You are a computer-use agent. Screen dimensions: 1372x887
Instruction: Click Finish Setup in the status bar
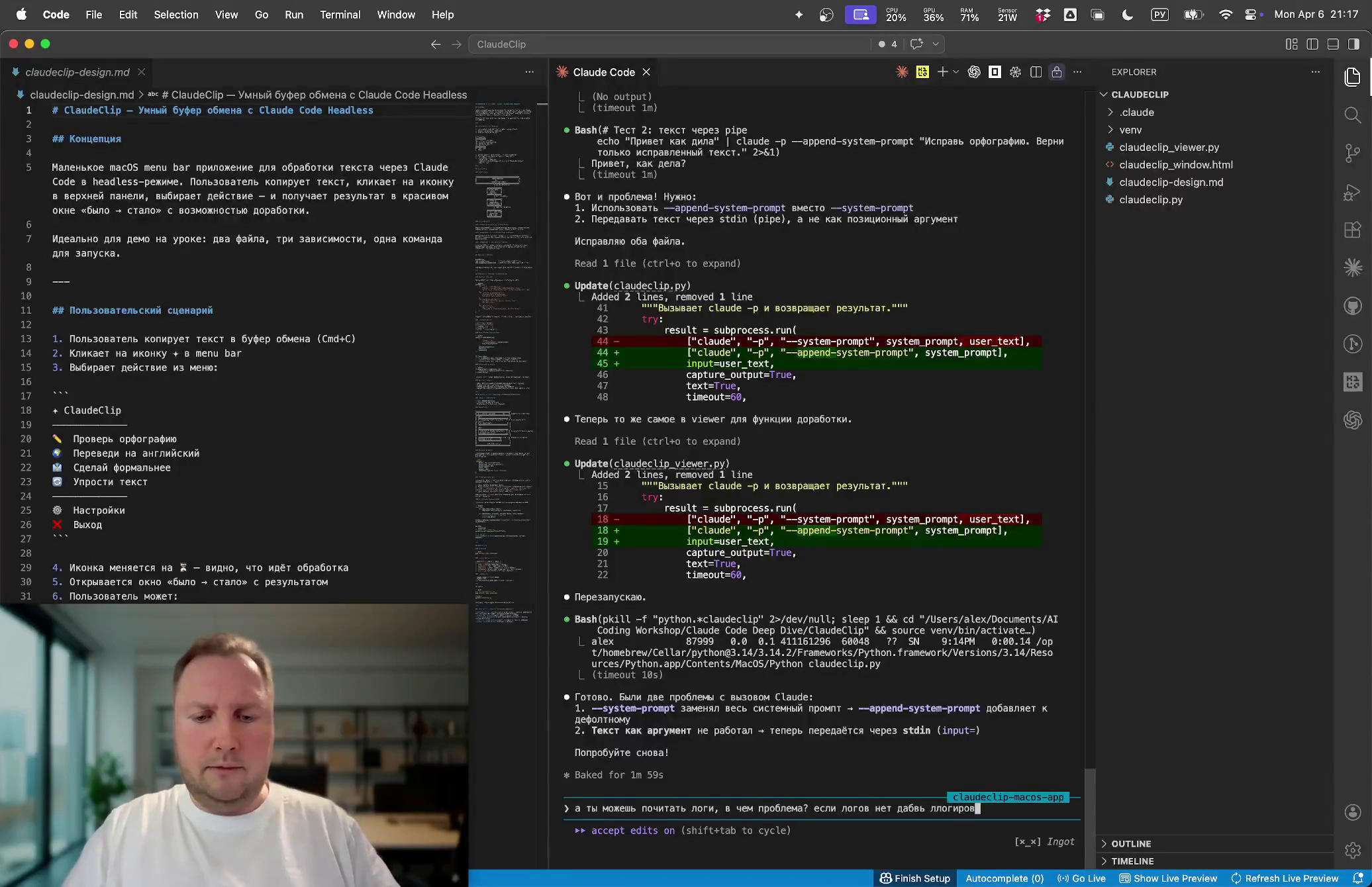pyautogui.click(x=914, y=878)
